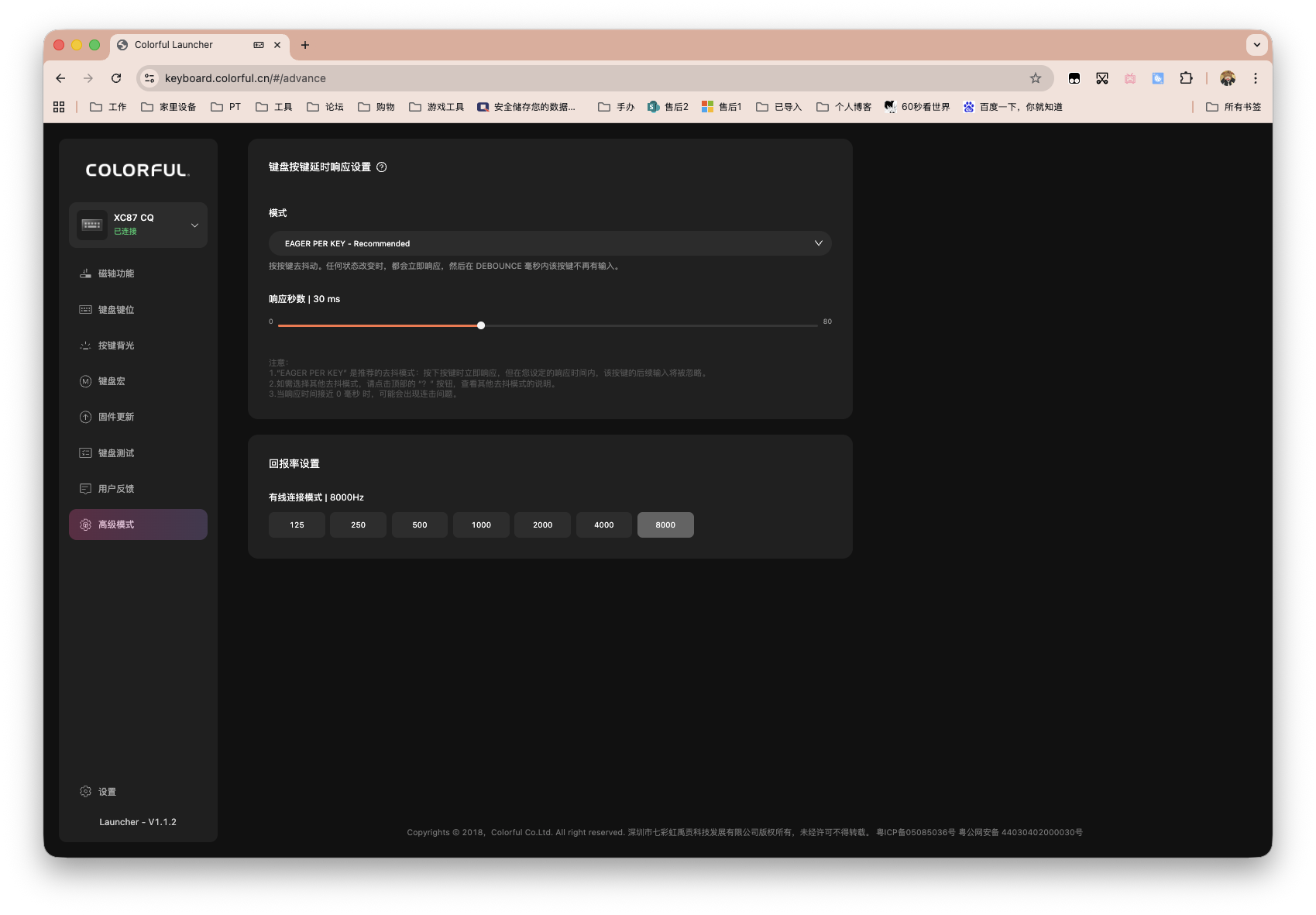Open the tab search chevron in title bar
Screen dimensions: 1316x915
pos(1256,45)
